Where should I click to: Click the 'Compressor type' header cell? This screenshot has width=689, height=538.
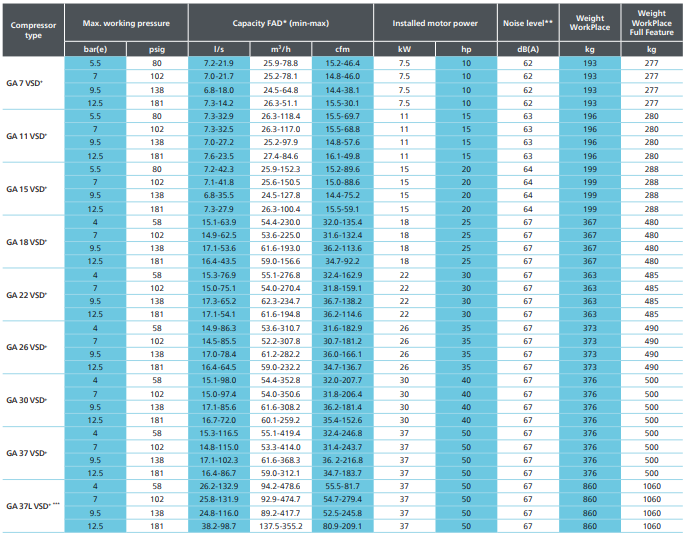pos(33,30)
